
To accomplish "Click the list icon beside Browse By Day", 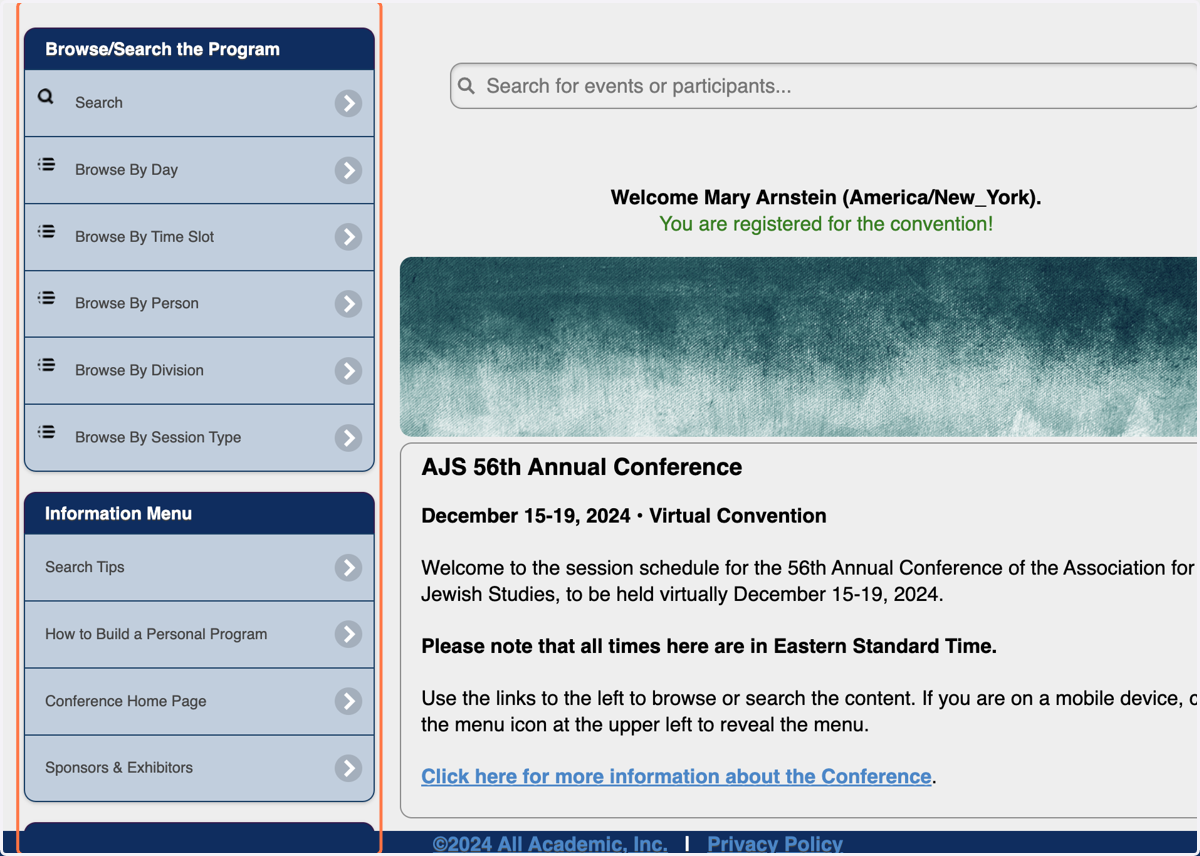I will pos(46,164).
